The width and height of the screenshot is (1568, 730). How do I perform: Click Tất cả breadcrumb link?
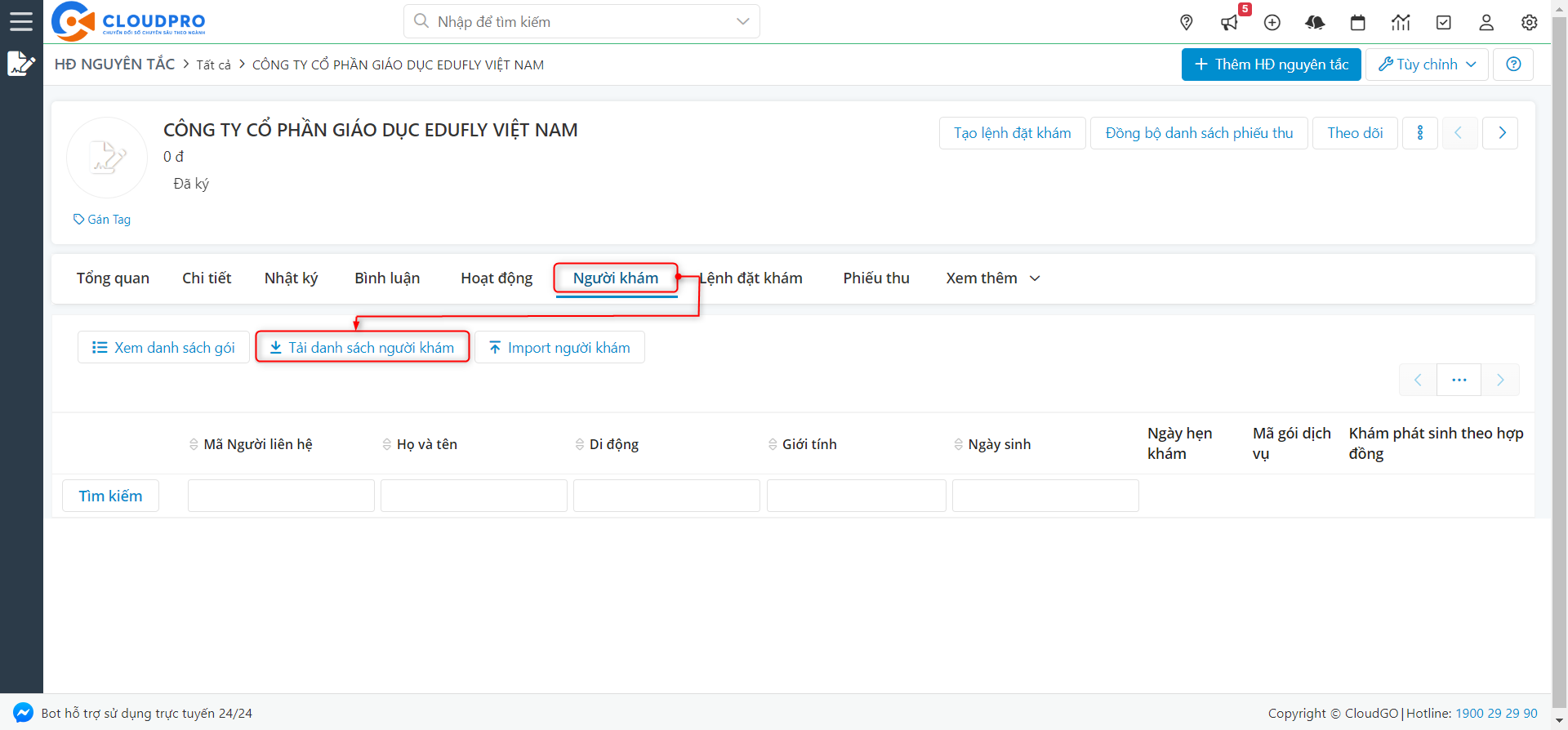(213, 65)
